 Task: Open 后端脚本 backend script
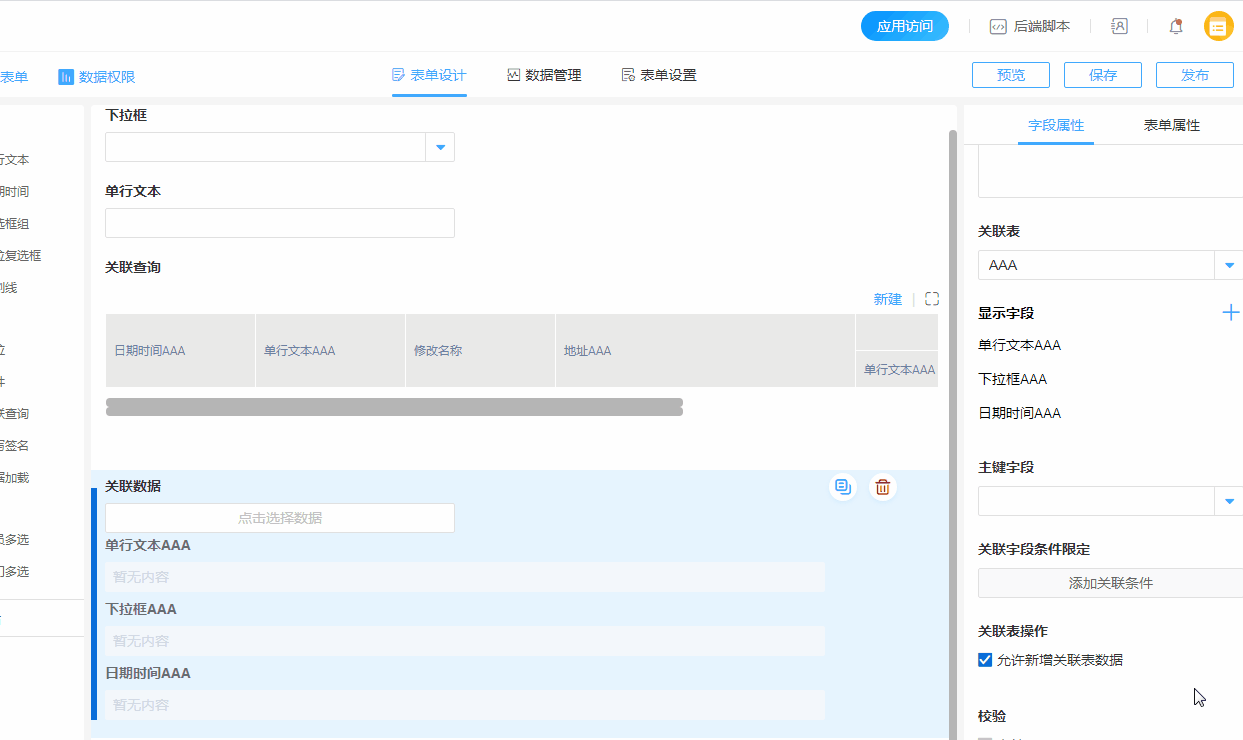(1030, 27)
